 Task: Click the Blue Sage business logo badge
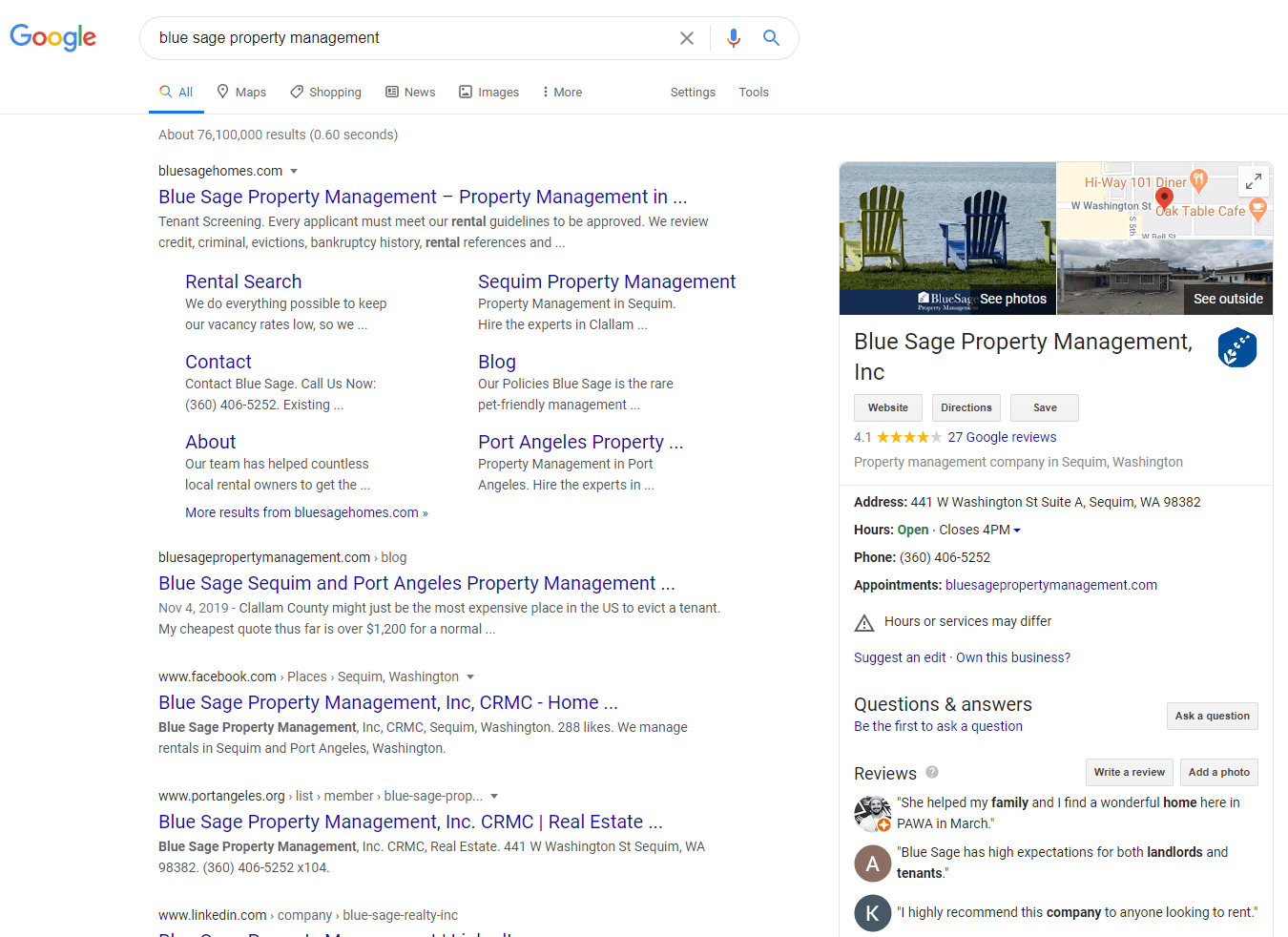pyautogui.click(x=1236, y=348)
